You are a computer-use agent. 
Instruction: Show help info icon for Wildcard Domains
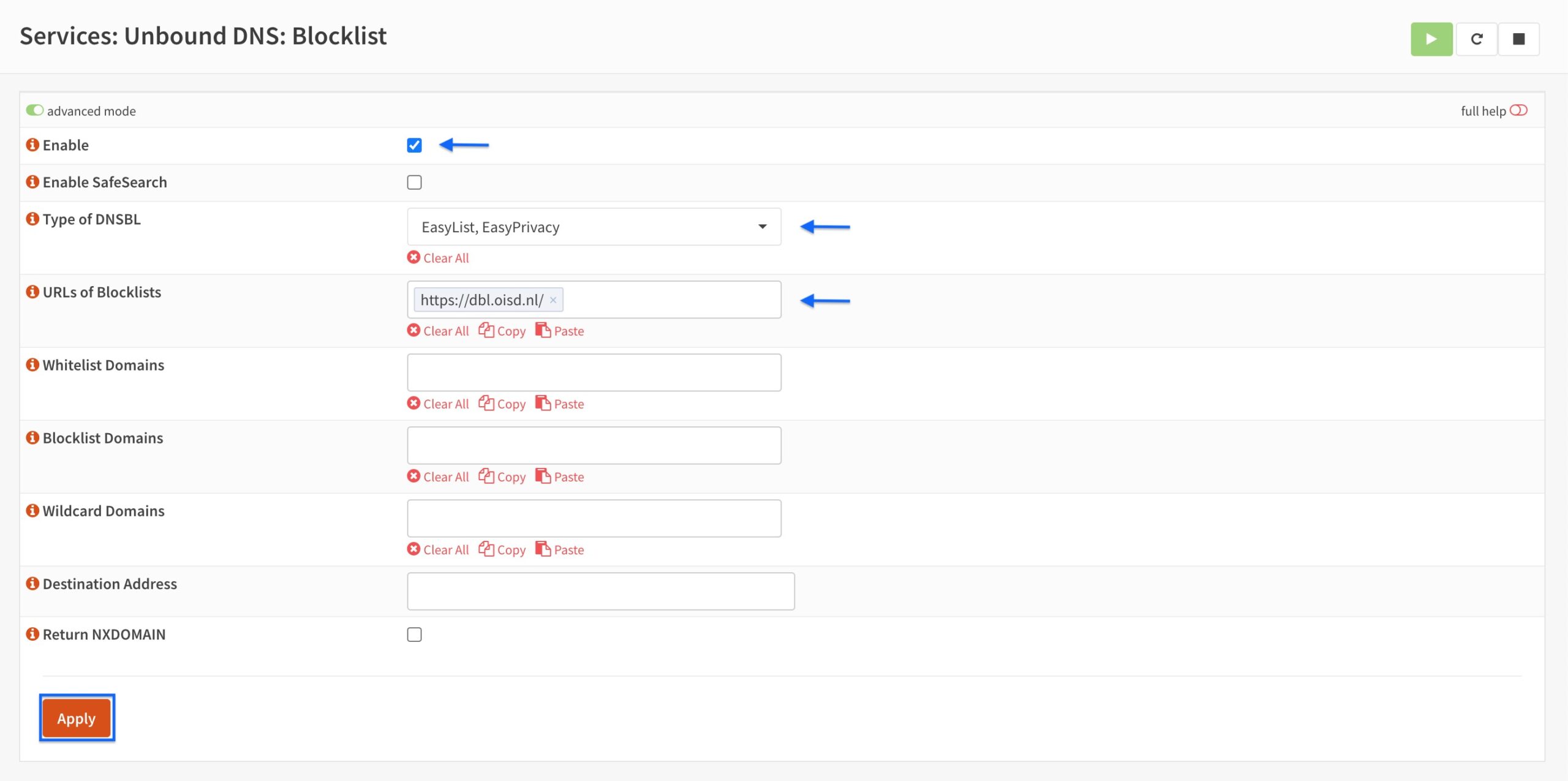[32, 510]
